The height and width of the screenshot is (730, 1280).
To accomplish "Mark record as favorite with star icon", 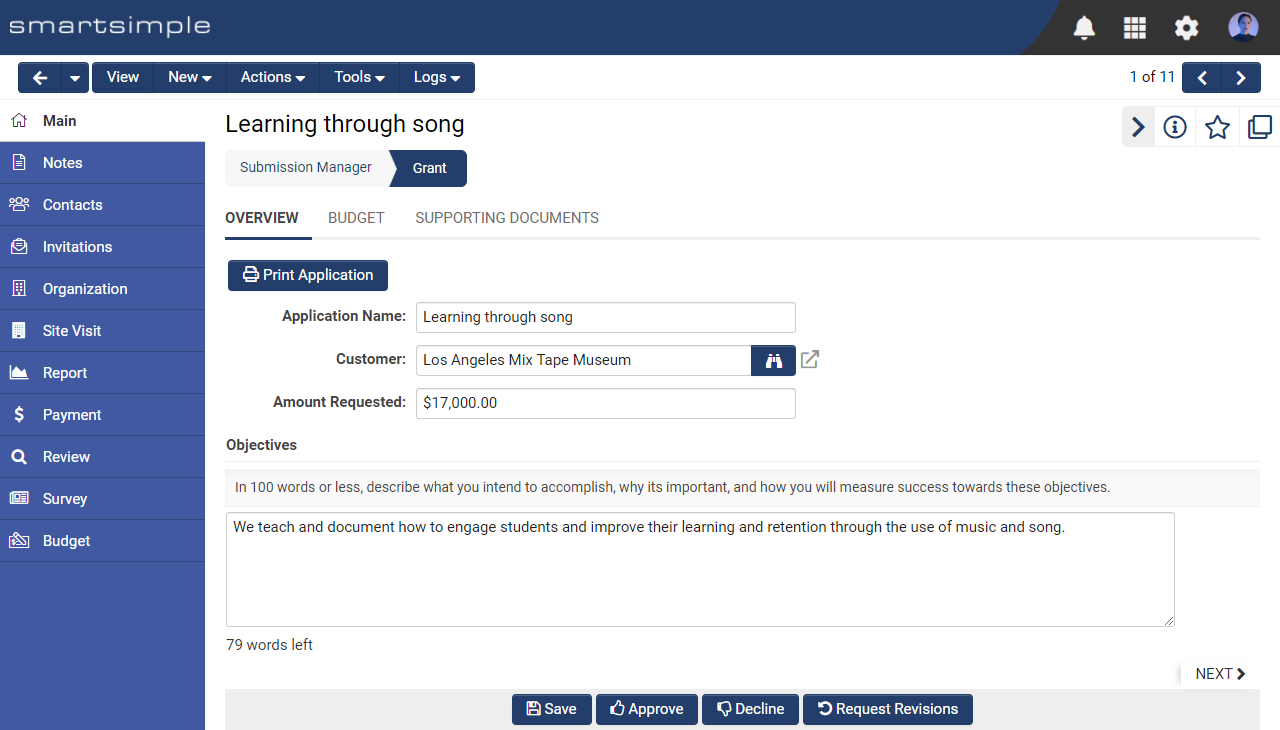I will [x=1217, y=127].
